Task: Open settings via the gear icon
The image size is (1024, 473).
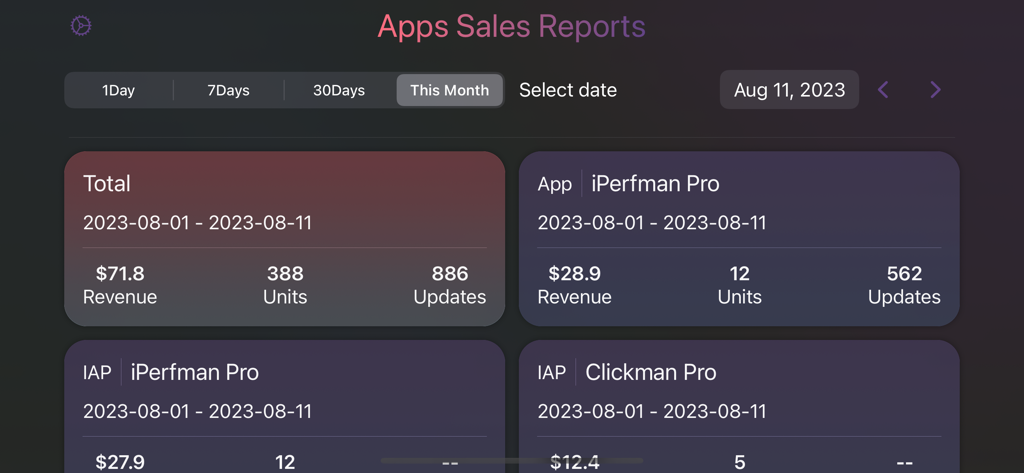Action: click(x=81, y=26)
